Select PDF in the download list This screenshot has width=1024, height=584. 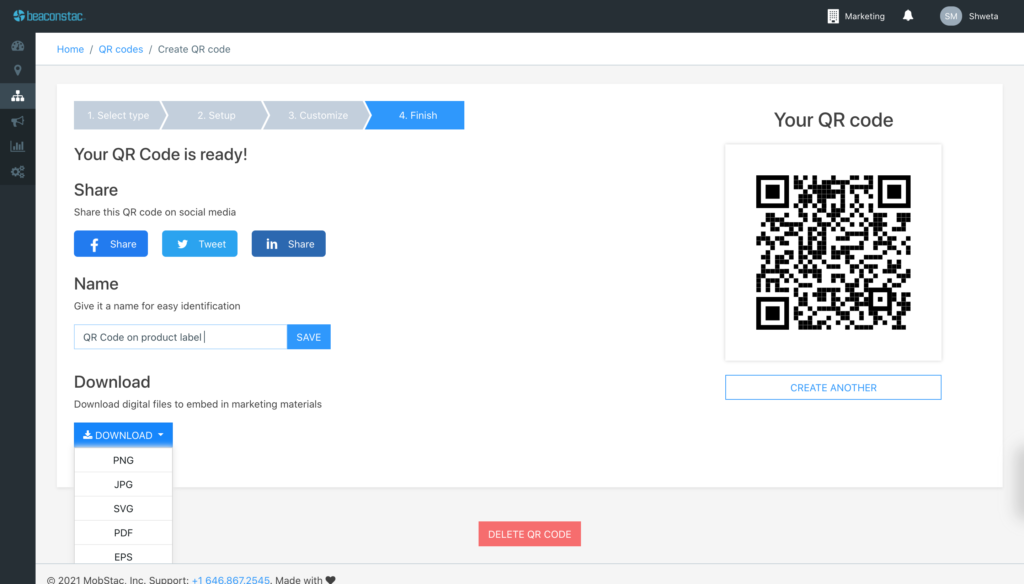[123, 532]
